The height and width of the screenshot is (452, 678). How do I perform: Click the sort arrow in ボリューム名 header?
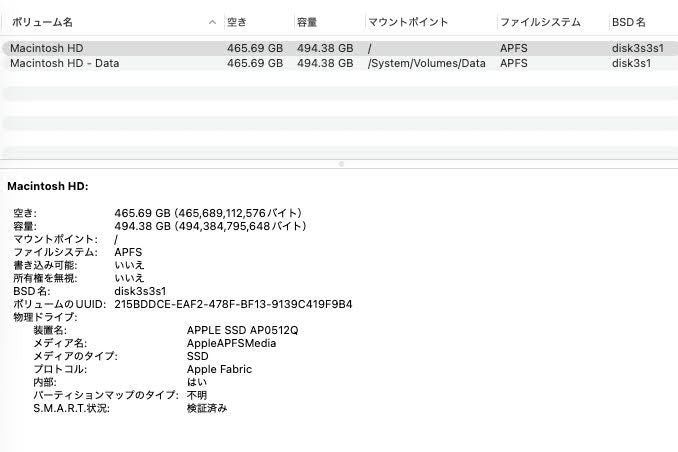tap(213, 22)
